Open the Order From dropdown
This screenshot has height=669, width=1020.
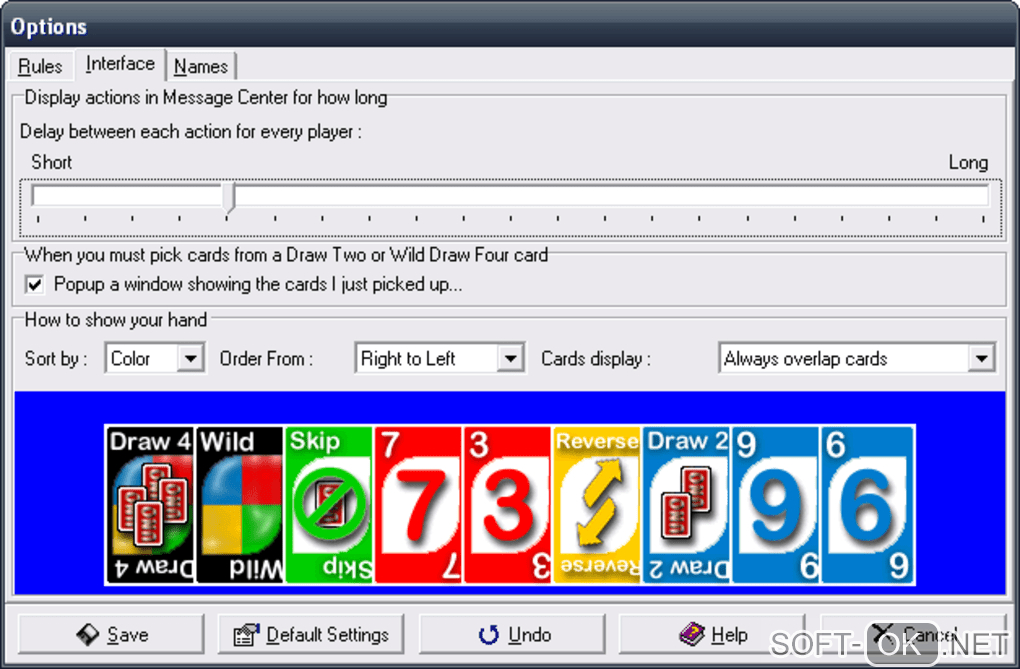point(440,358)
